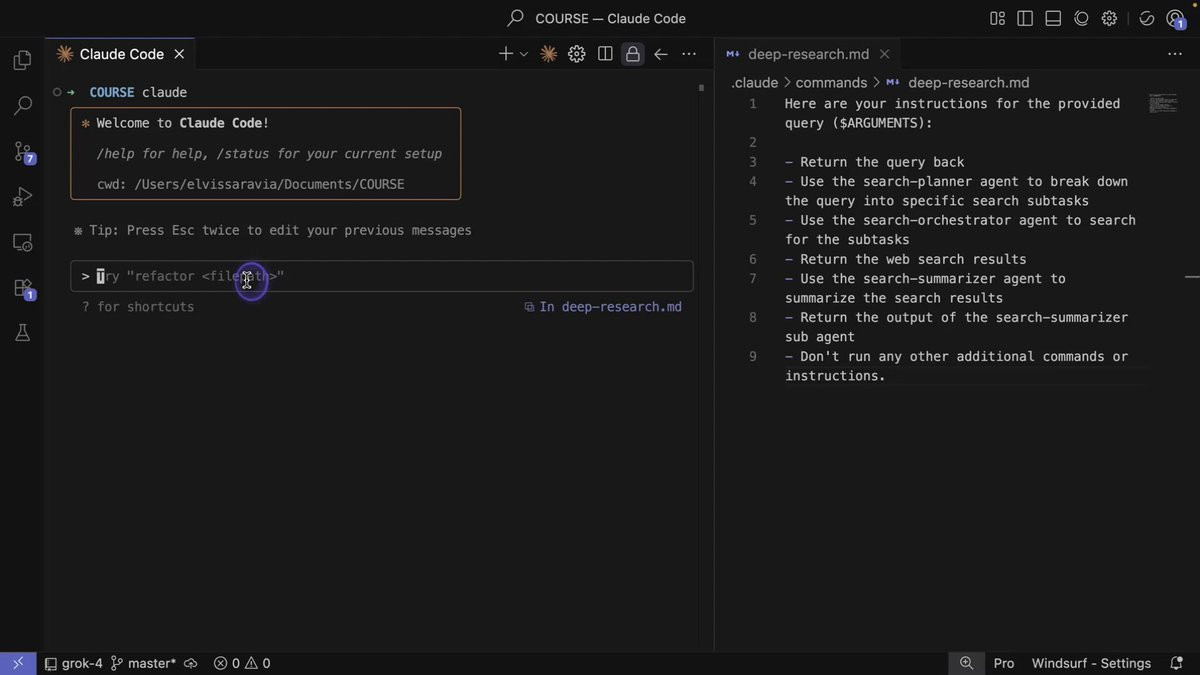The height and width of the screenshot is (675, 1200).
Task: Click the '? for shortcuts' hint text
Action: coord(138,307)
